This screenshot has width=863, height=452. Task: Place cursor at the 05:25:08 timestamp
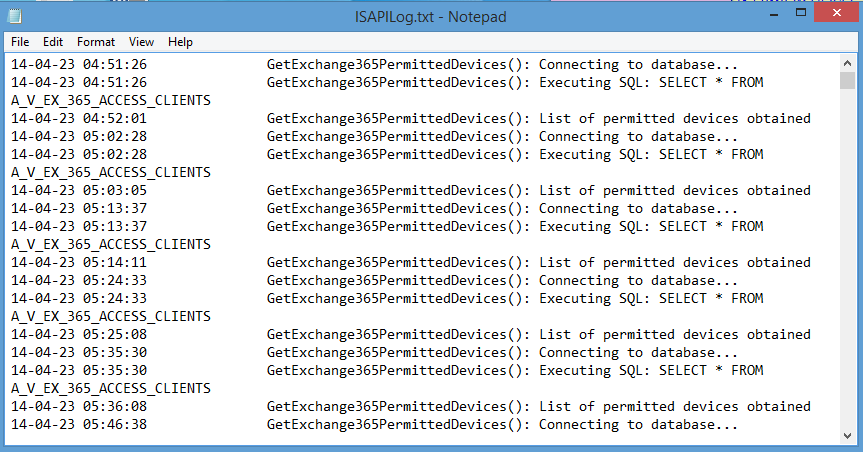pos(115,335)
